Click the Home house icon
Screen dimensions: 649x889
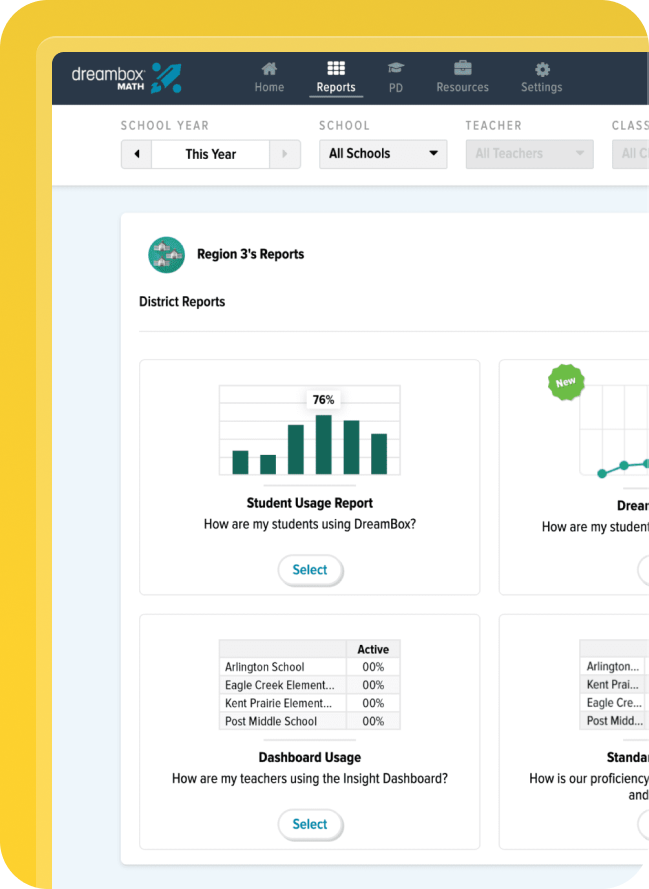[269, 69]
